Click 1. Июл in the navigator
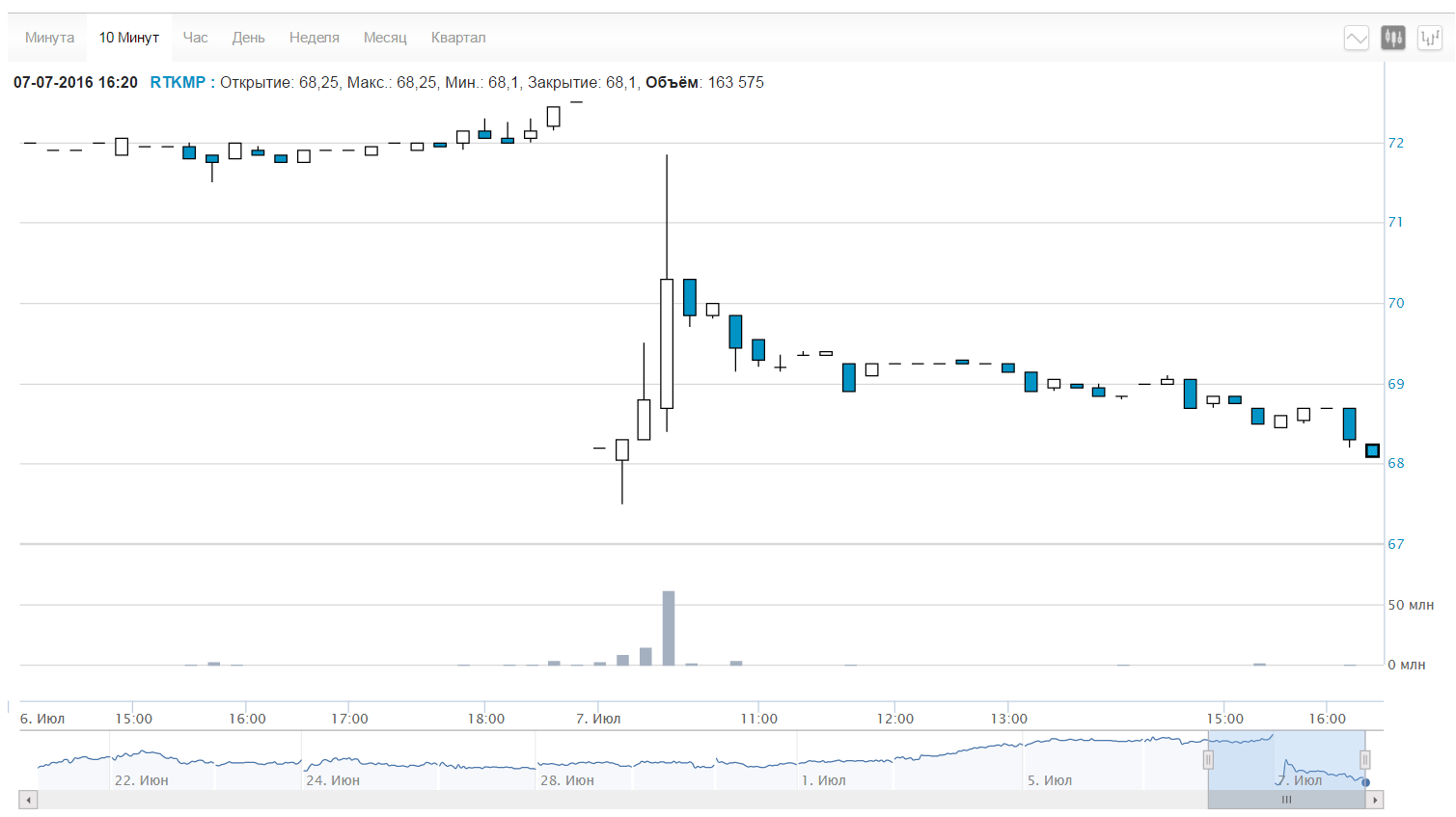Image resolution: width=1456 pixels, height=817 pixels. click(823, 780)
